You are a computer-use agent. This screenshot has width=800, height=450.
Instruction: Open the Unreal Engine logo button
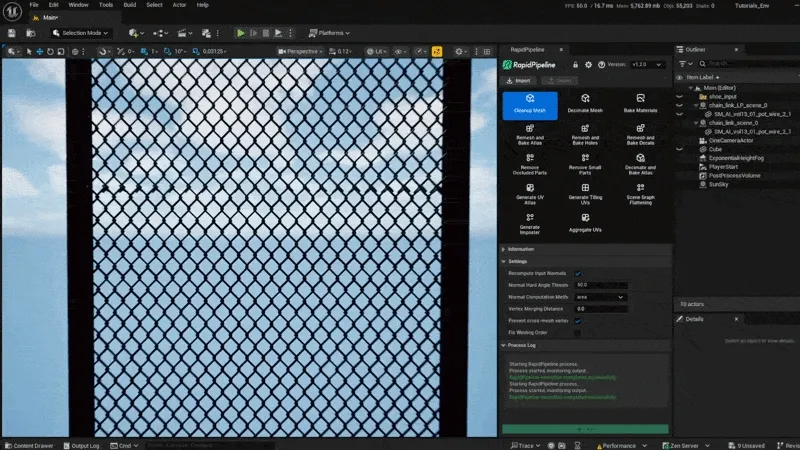click(x=12, y=11)
